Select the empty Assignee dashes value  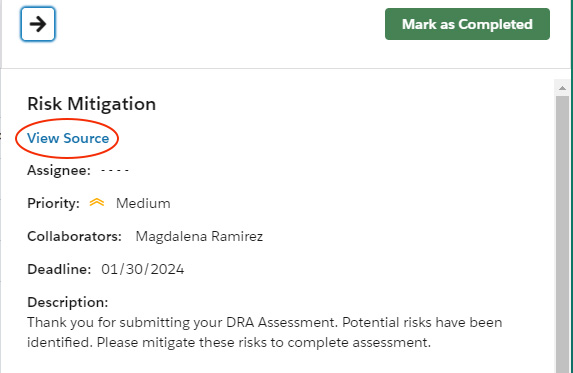coord(115,171)
